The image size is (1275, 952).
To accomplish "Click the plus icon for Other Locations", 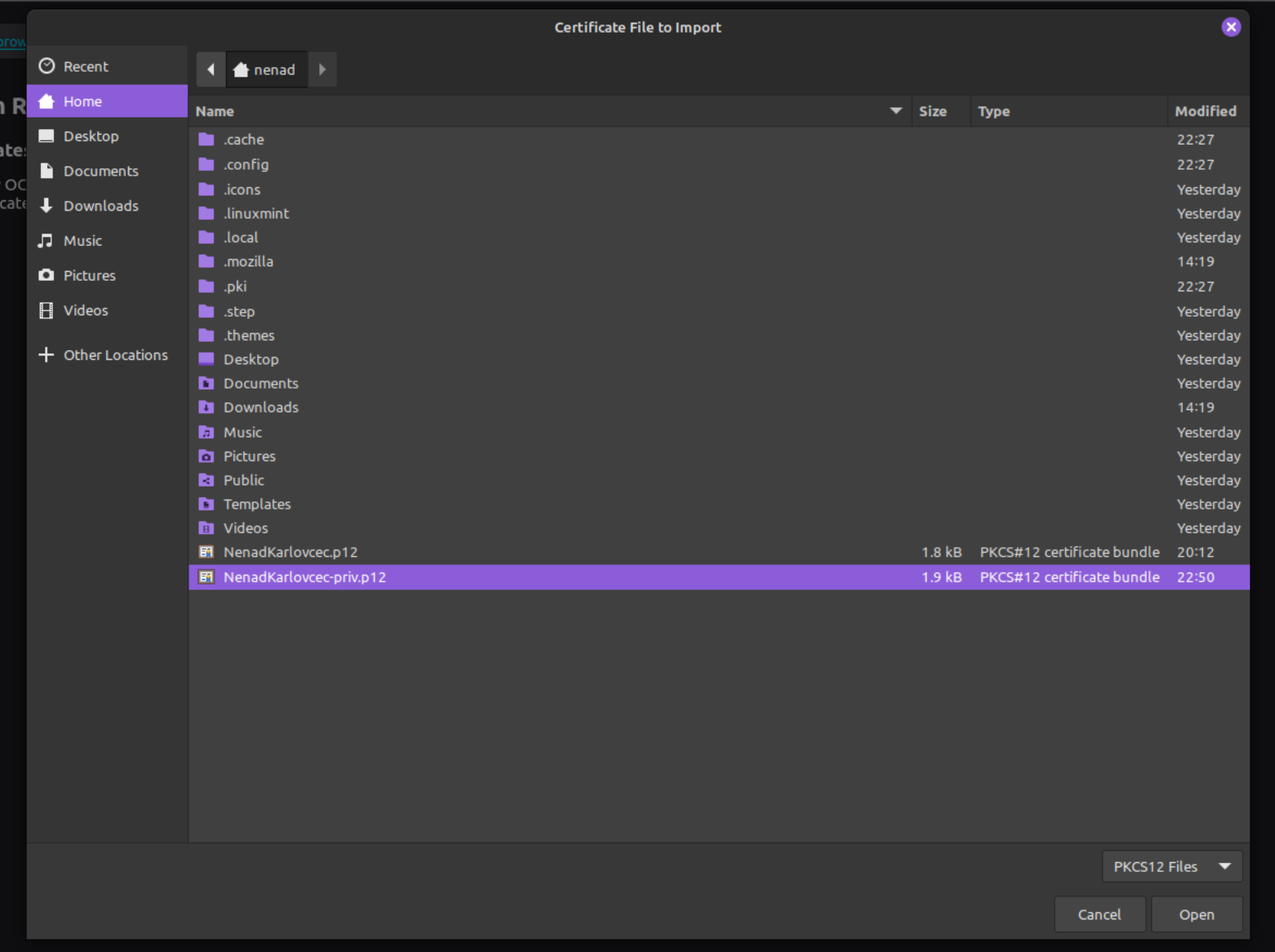I will click(x=47, y=354).
